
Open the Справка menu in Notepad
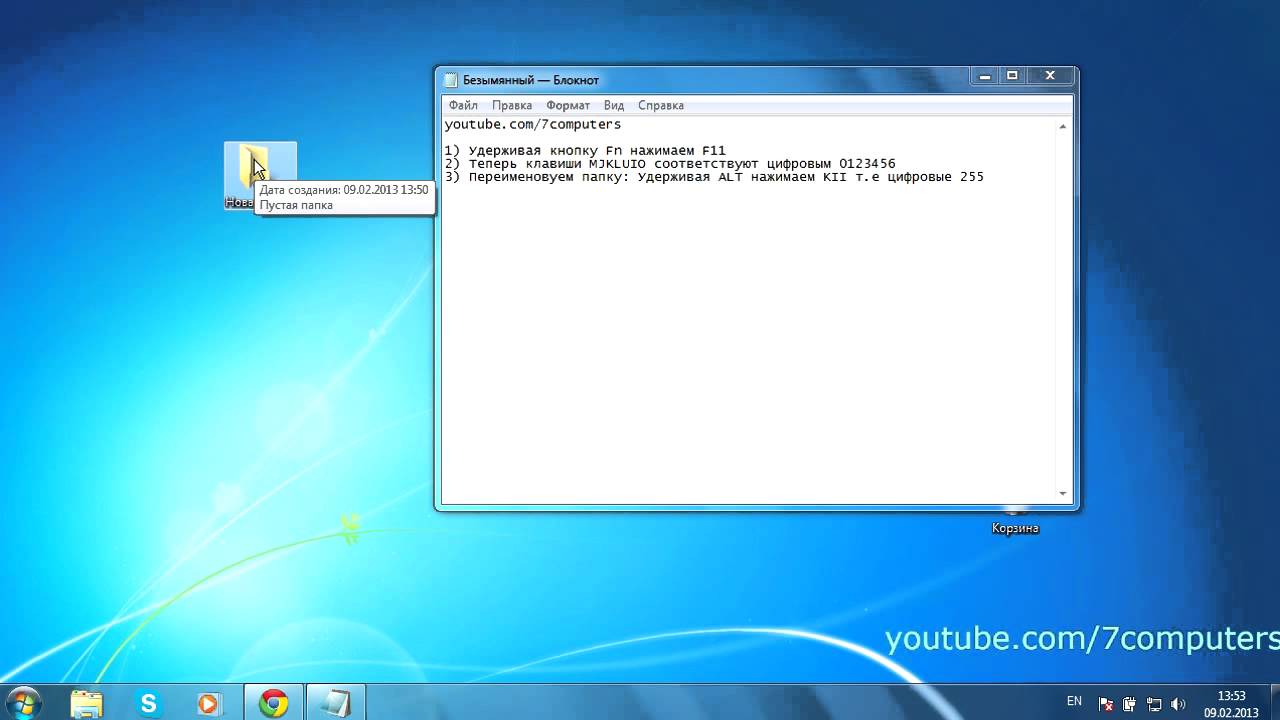(x=661, y=105)
